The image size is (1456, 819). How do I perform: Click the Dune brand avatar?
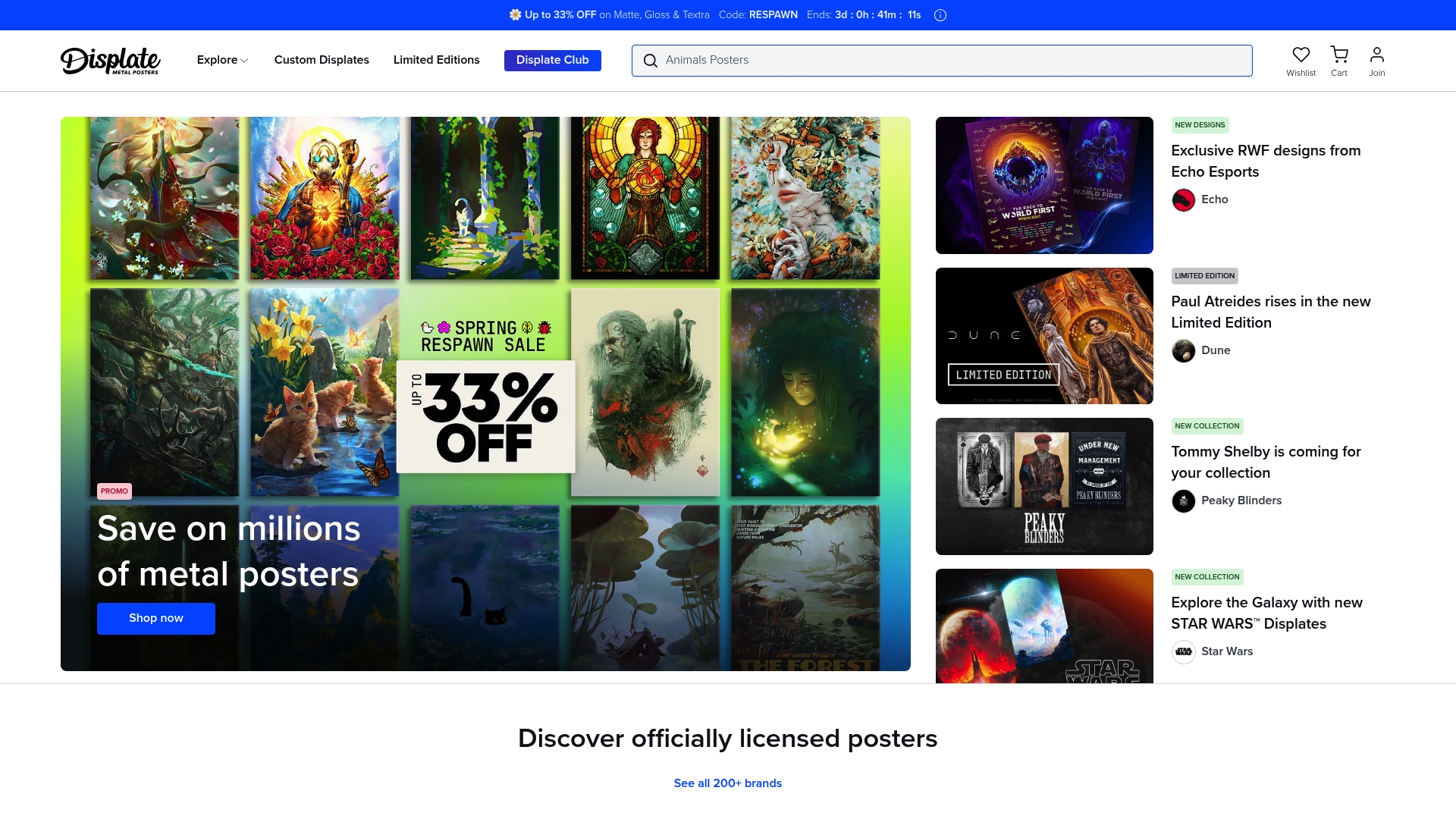click(1184, 351)
